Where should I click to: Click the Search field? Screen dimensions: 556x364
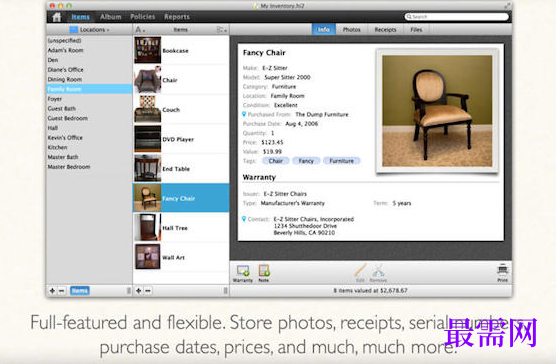(x=456, y=17)
